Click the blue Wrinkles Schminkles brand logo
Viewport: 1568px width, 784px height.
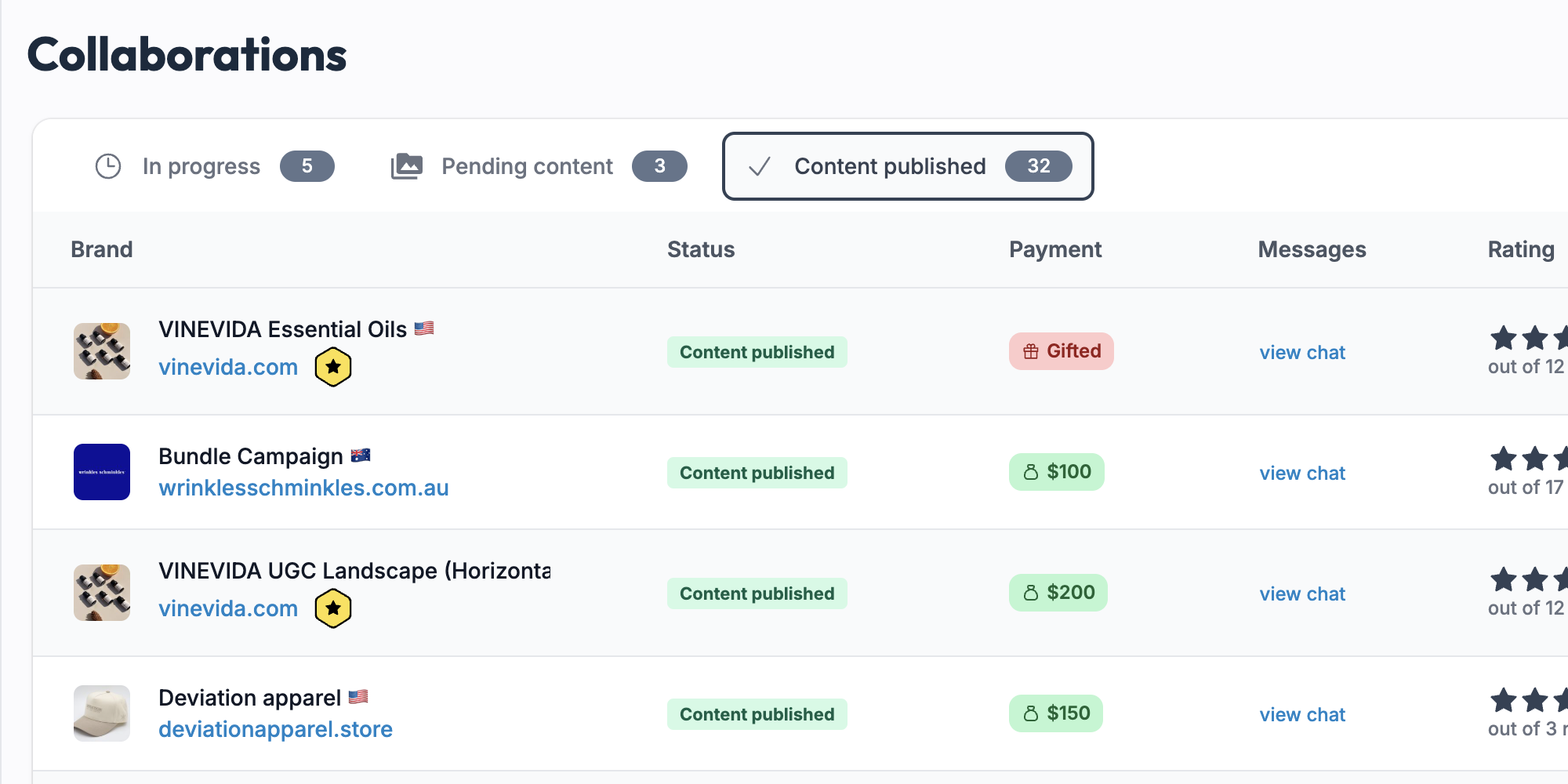pyautogui.click(x=102, y=472)
